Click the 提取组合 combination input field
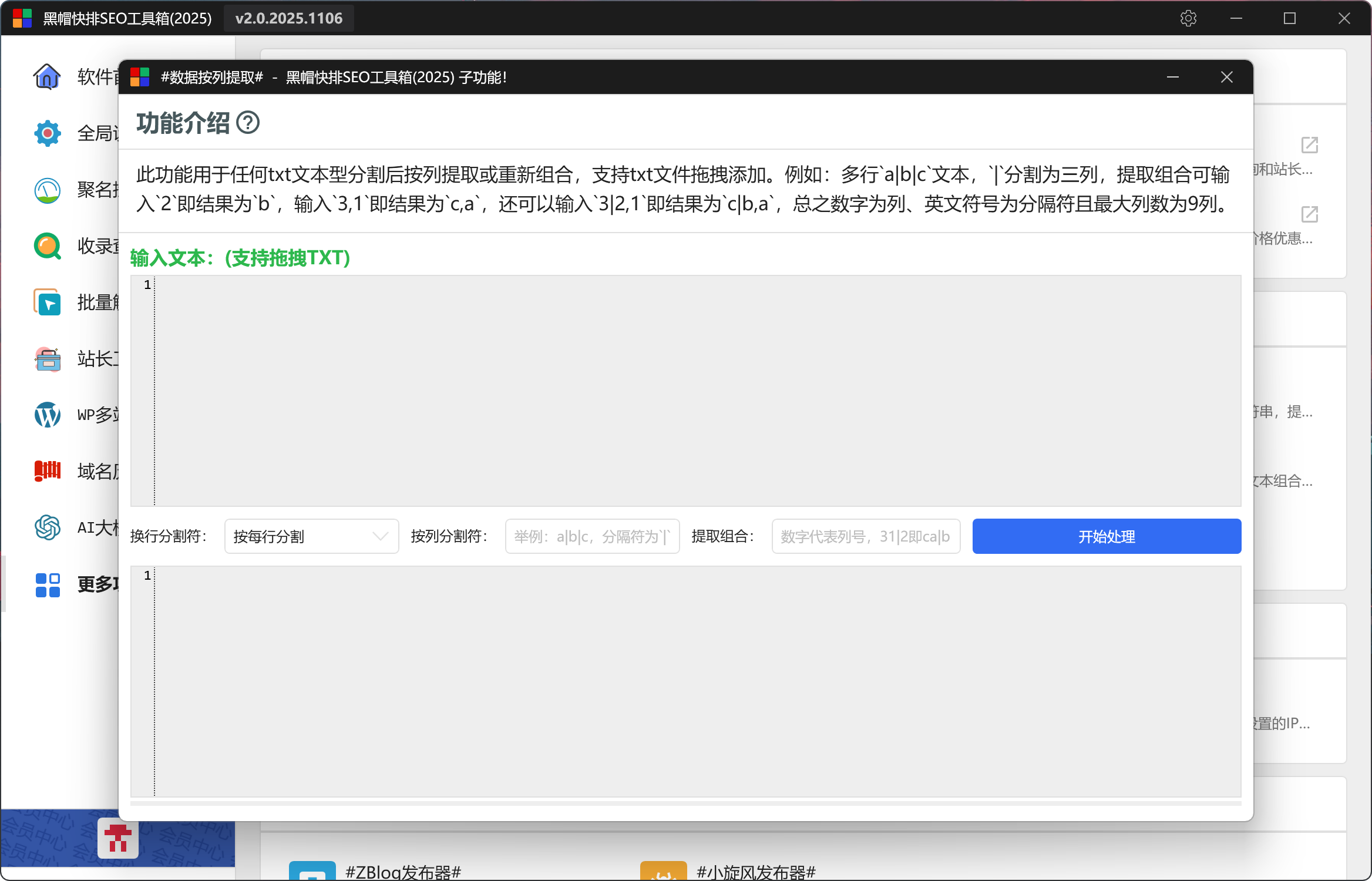The height and width of the screenshot is (881, 1372). pos(865,536)
